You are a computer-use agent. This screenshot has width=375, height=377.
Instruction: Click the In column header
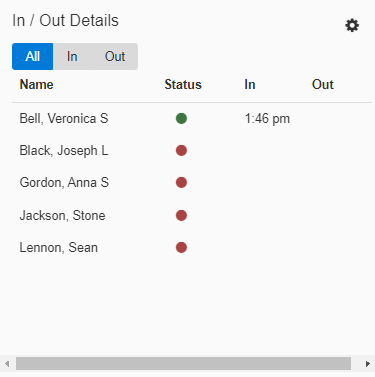pyautogui.click(x=250, y=84)
